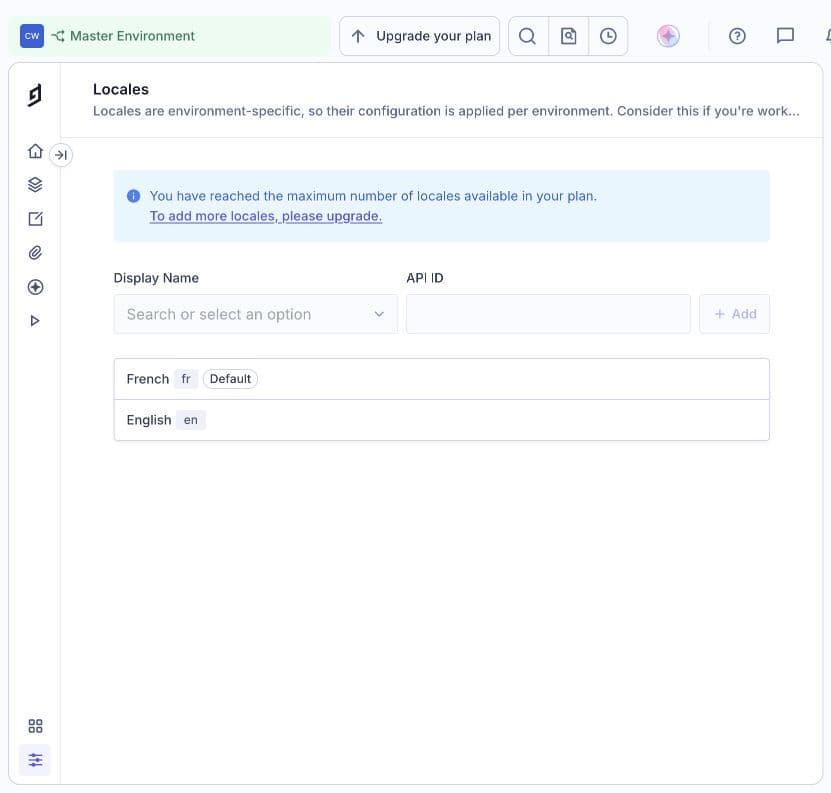Open the Content editing icon
Image resolution: width=831 pixels, height=793 pixels.
(35, 218)
